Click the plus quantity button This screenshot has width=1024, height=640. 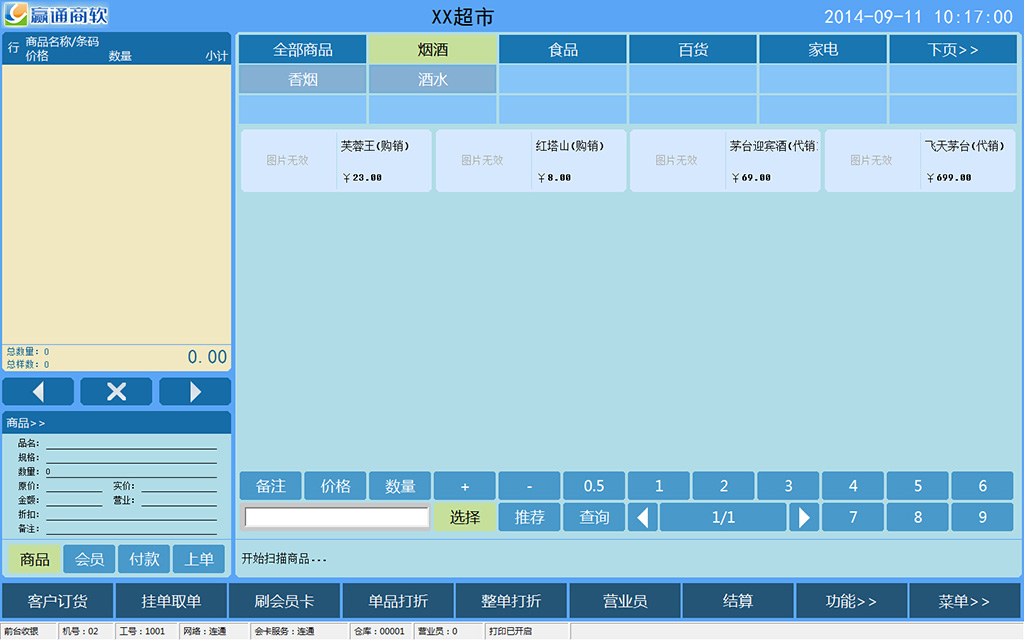coord(464,486)
